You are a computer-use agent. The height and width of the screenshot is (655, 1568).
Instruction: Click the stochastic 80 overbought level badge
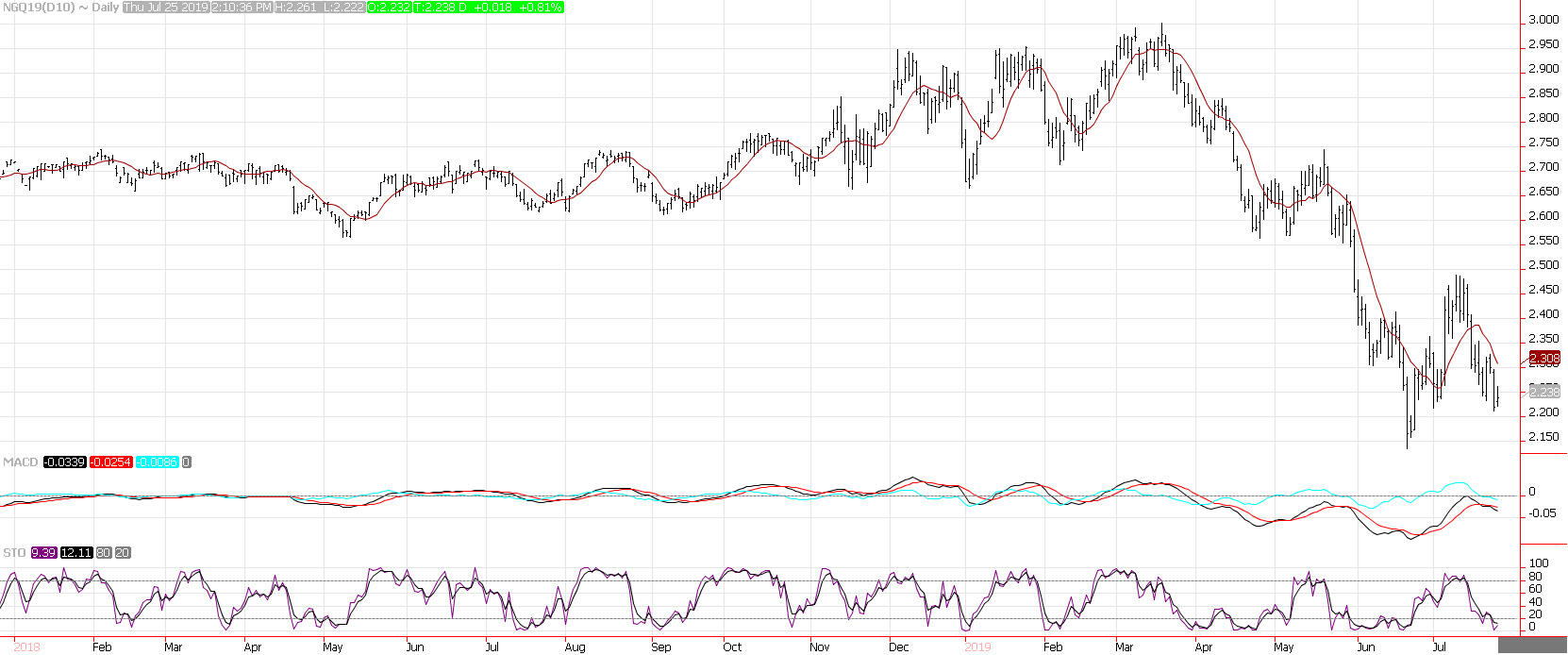point(103,553)
